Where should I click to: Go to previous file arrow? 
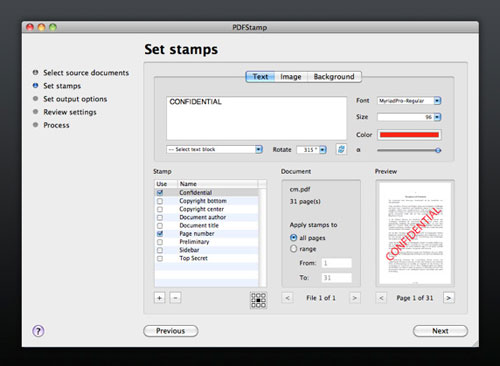pyautogui.click(x=288, y=298)
